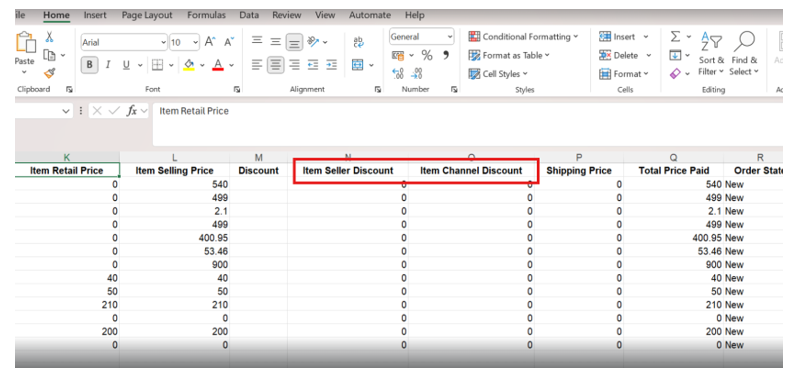The image size is (795, 371).
Task: Open the Alignment dialog launcher
Action: coord(377,89)
